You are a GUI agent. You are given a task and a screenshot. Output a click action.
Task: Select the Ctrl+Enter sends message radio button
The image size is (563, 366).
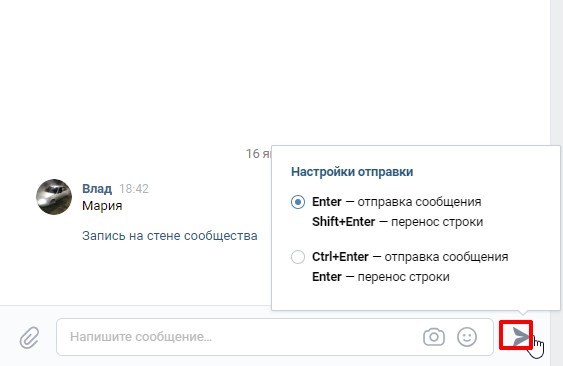pyautogui.click(x=298, y=257)
